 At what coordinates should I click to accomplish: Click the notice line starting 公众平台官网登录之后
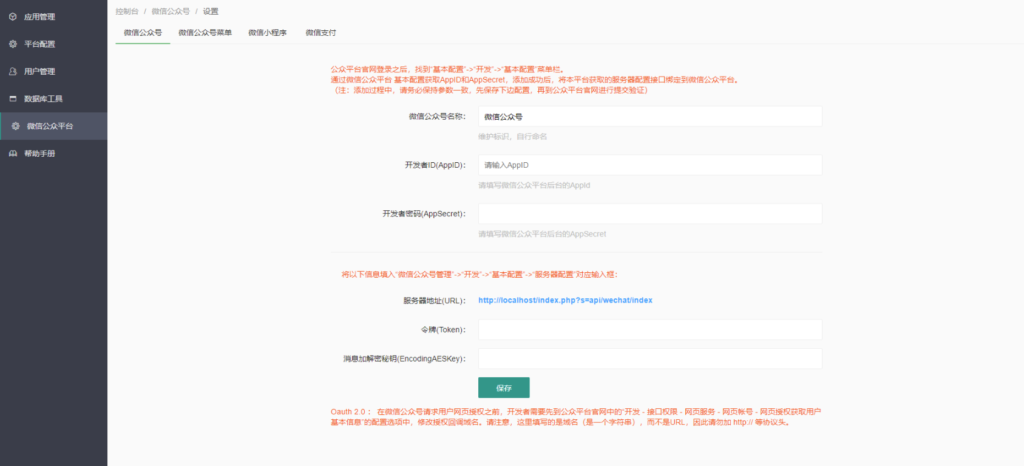[x=447, y=69]
